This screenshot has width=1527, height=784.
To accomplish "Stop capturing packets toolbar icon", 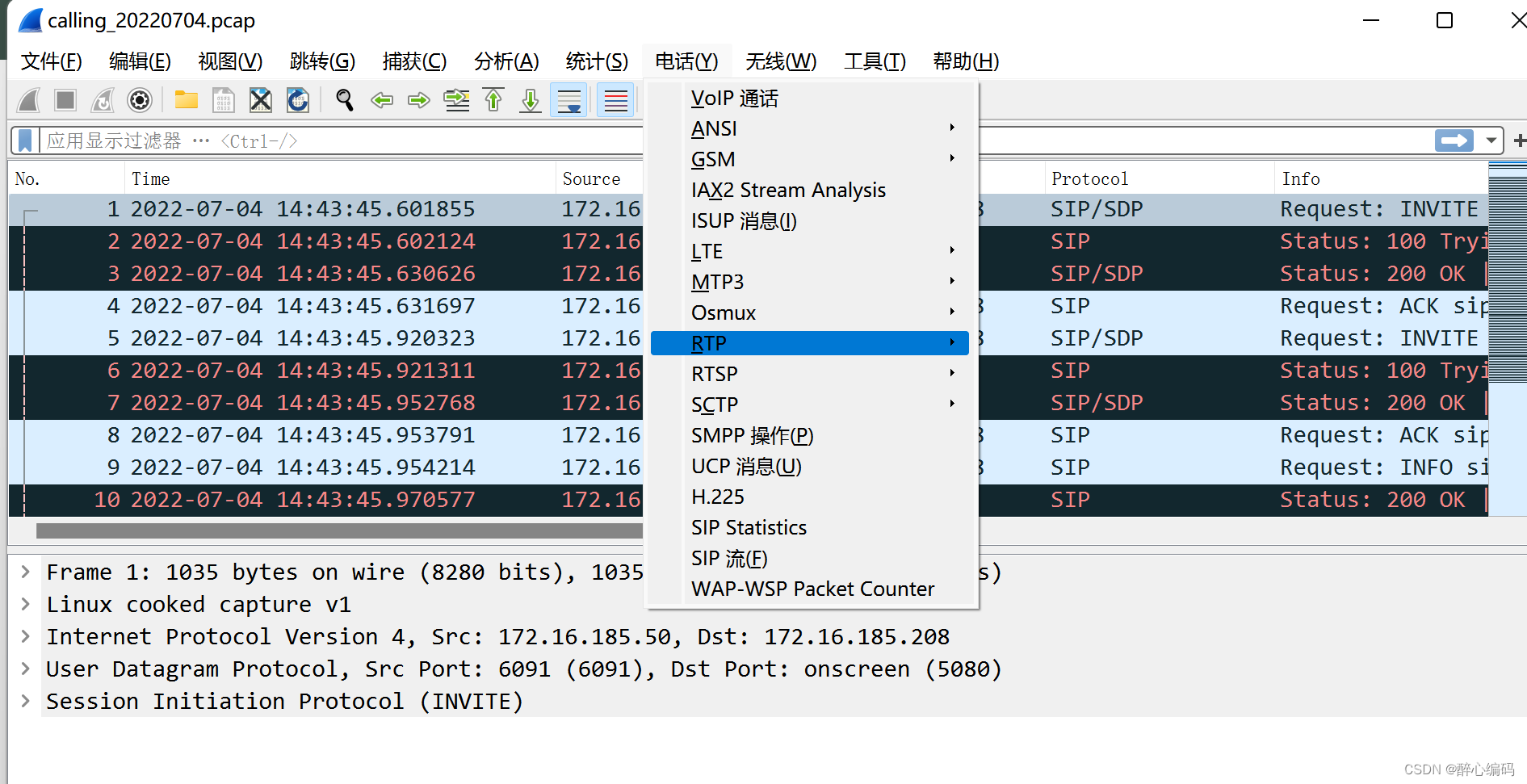I will pos(65,100).
